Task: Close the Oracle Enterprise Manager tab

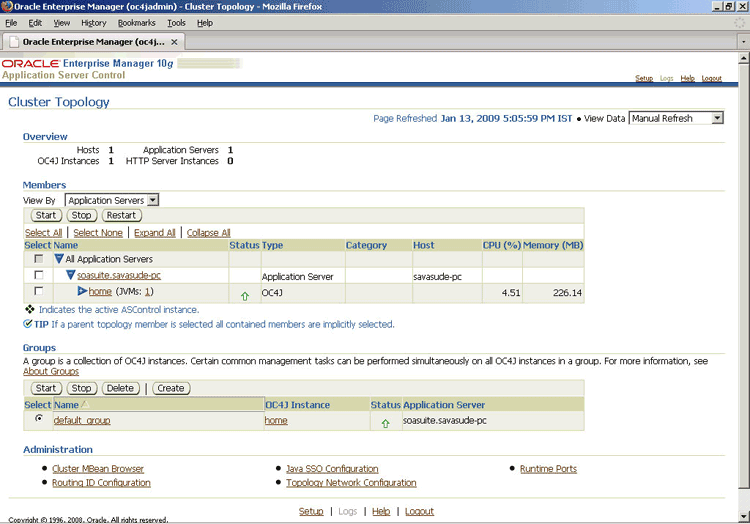Action: (x=175, y=42)
